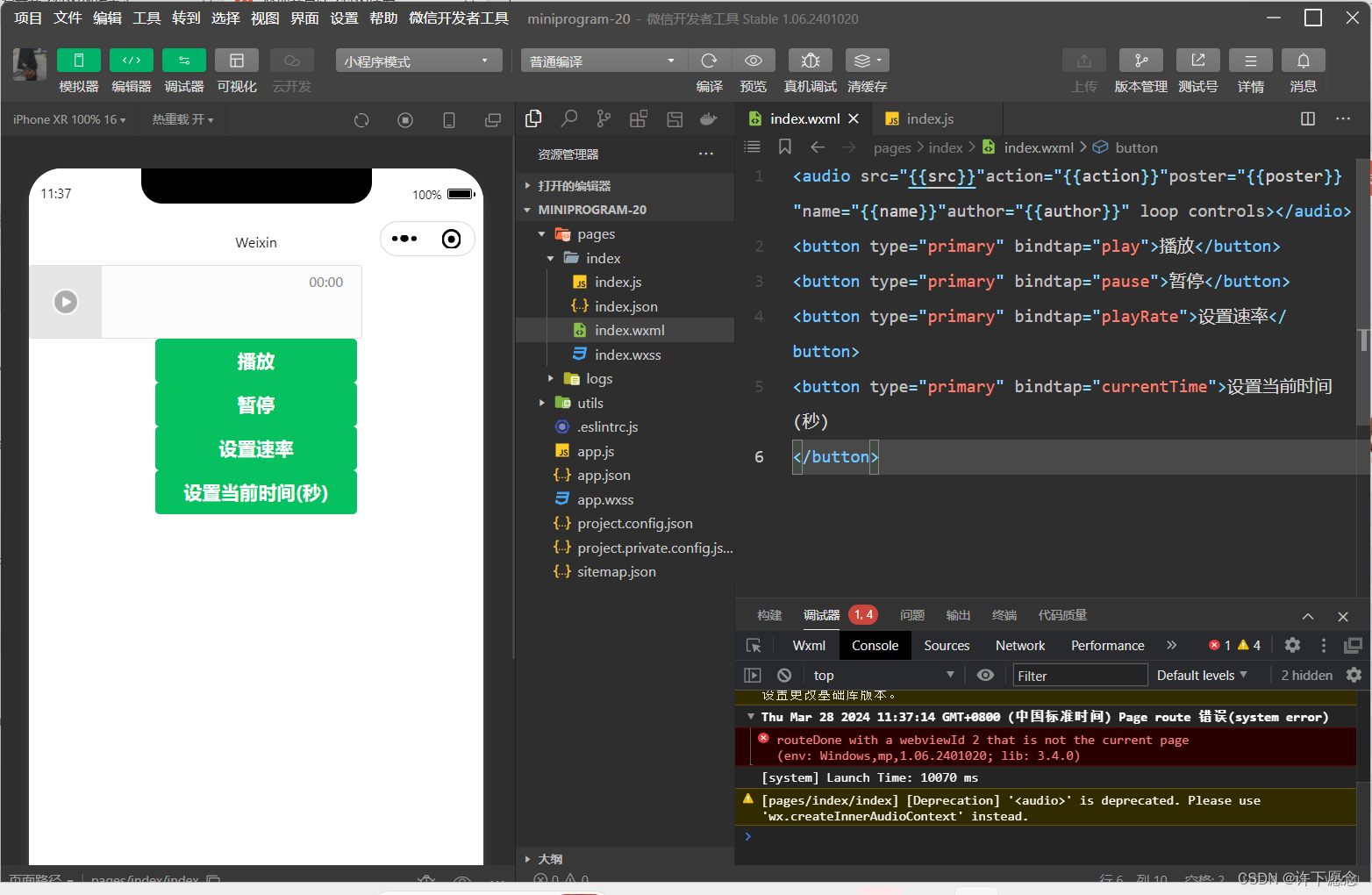This screenshot has width=1372, height=895.
Task: Open the hot reload (热重载) dropdown
Action: 182,119
